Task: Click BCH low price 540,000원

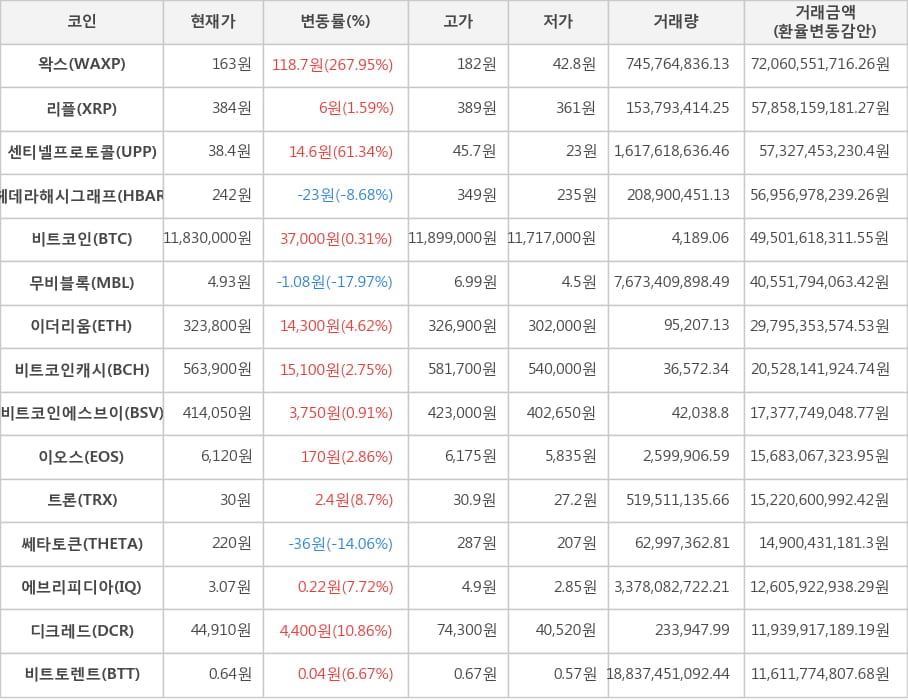Action: [x=562, y=369]
